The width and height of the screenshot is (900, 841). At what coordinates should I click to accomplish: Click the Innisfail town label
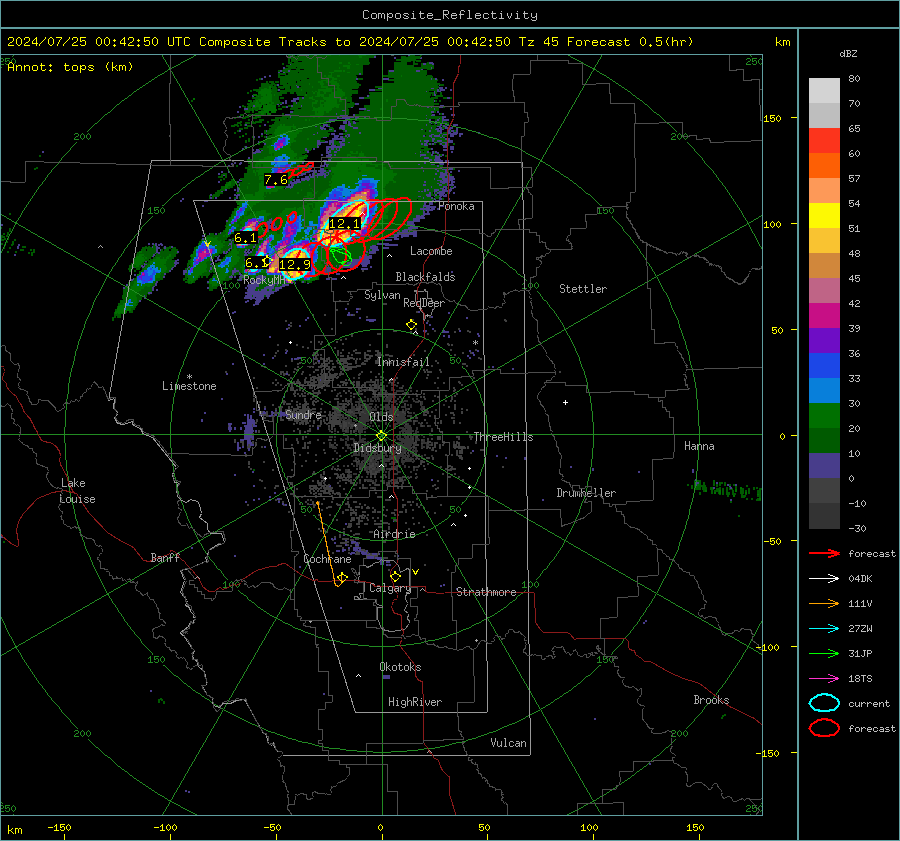(403, 362)
